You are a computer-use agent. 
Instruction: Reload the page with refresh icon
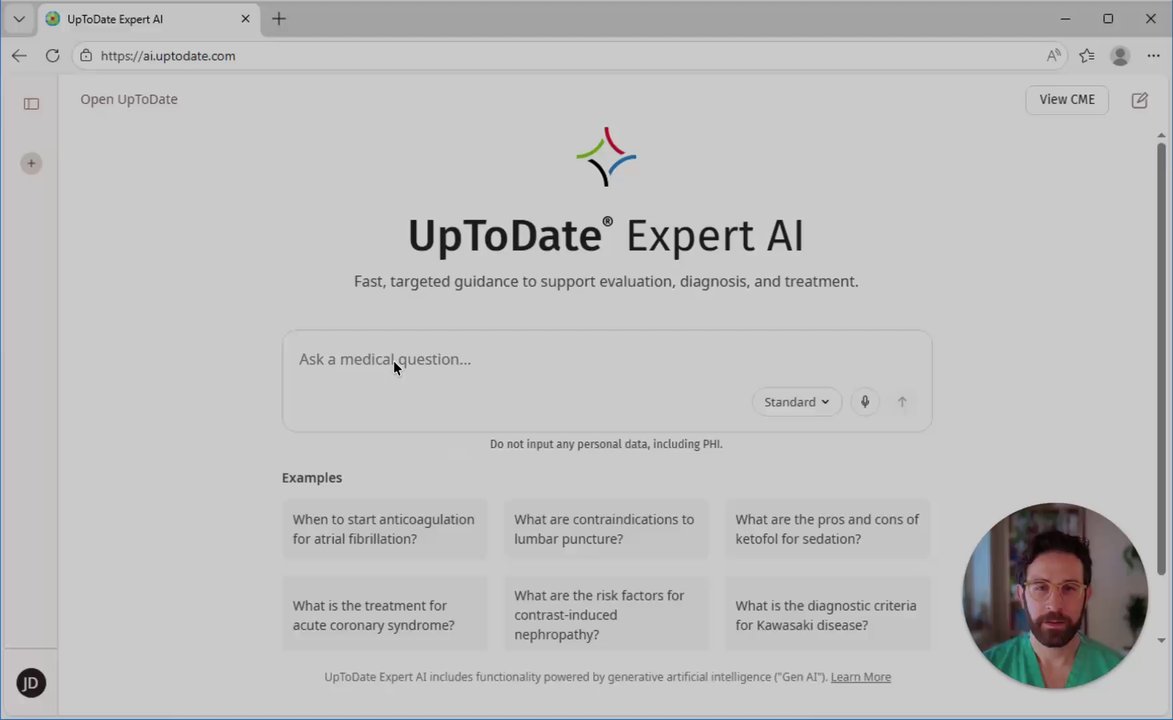pyautogui.click(x=52, y=55)
